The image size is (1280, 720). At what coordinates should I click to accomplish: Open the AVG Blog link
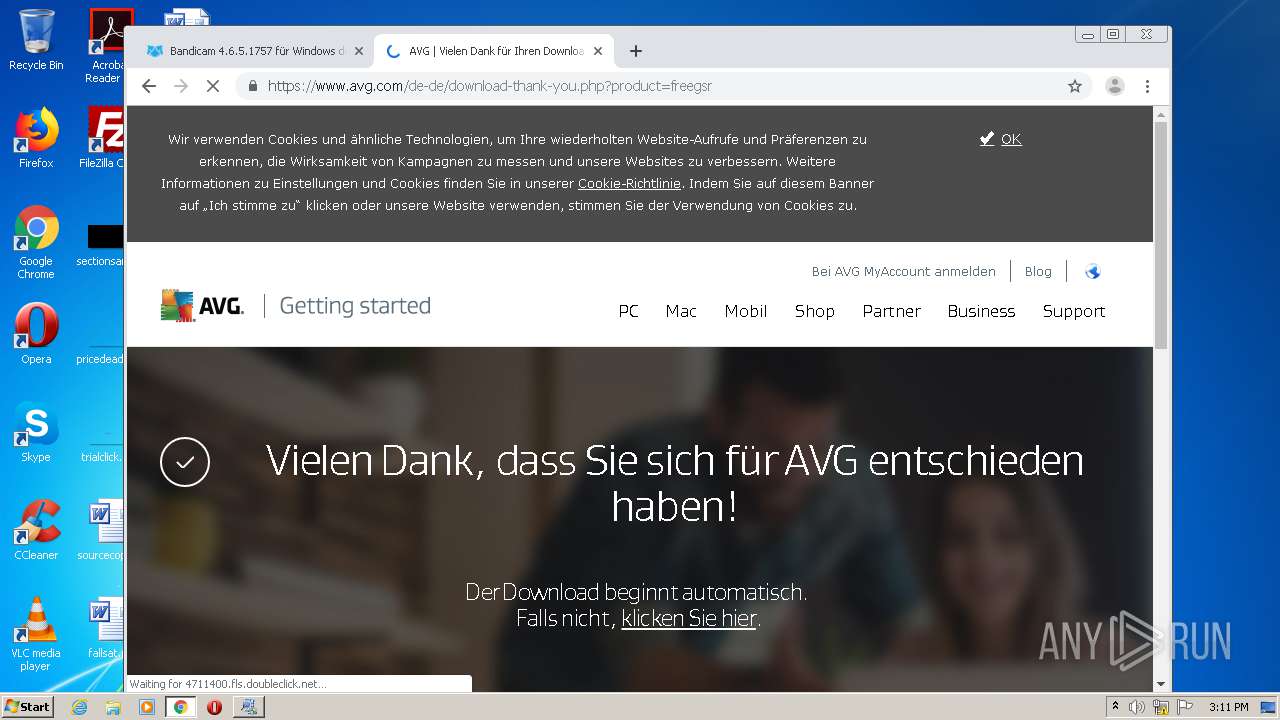(x=1038, y=271)
